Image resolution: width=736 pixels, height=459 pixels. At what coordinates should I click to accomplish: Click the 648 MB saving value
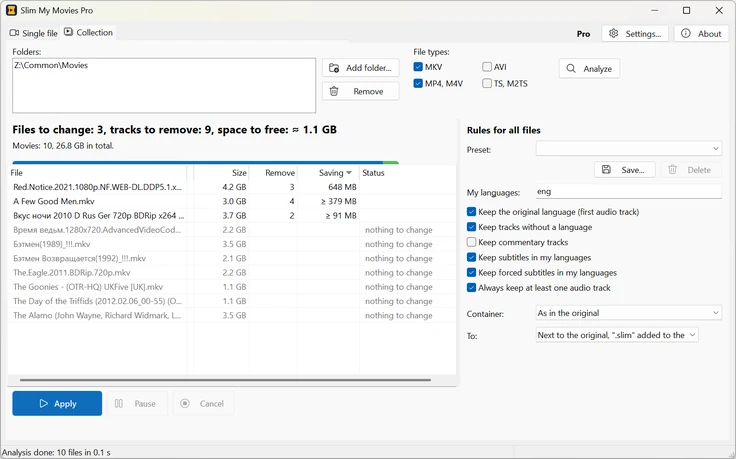pos(342,187)
